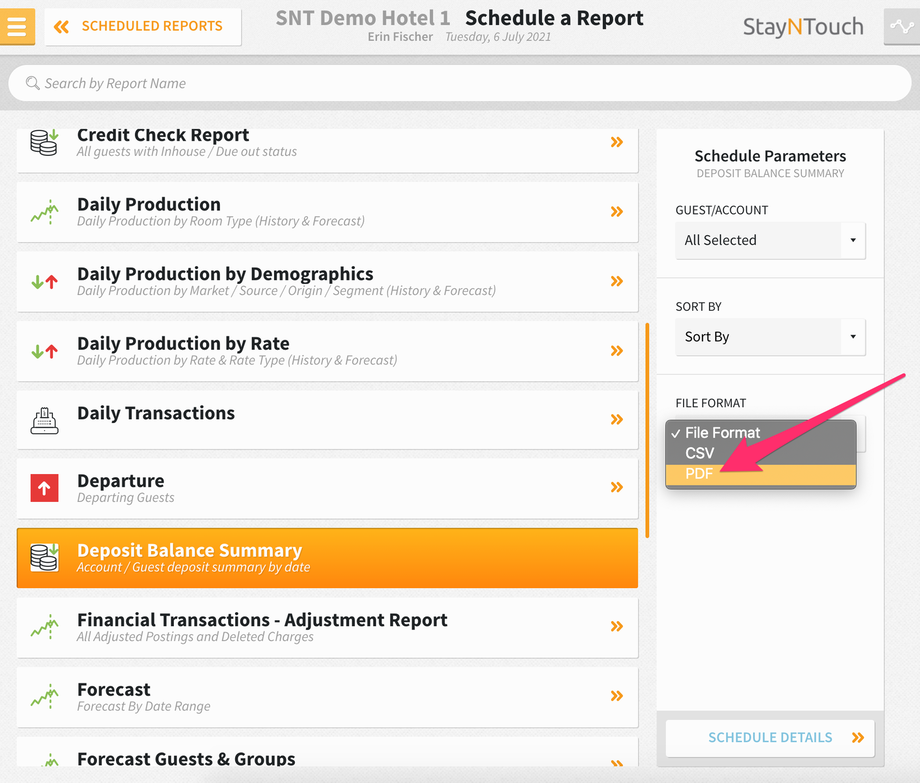Expand Forecast report double-chevron
The height and width of the screenshot is (783, 920).
coord(616,696)
